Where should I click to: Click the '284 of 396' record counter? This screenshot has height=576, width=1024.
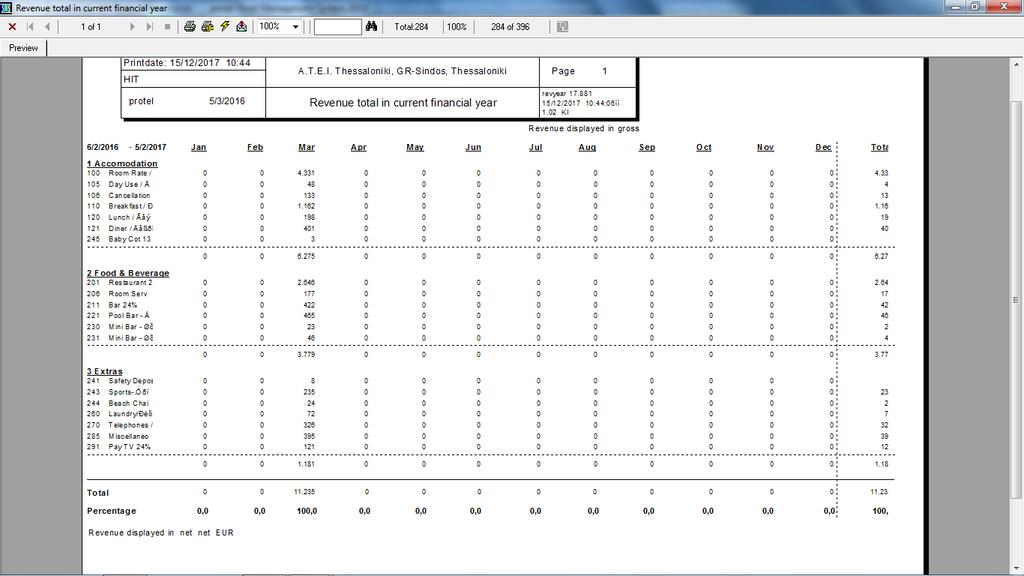point(510,27)
